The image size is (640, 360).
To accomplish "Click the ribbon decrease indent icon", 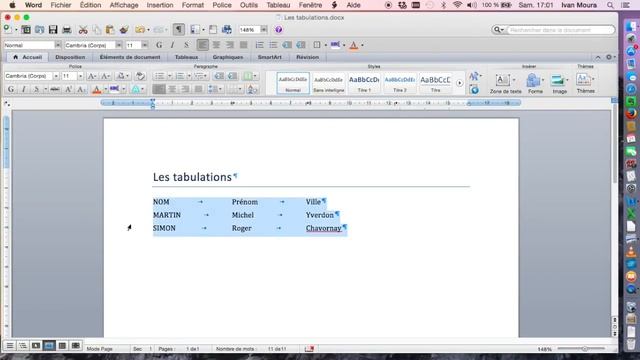I will pyautogui.click(x=219, y=76).
